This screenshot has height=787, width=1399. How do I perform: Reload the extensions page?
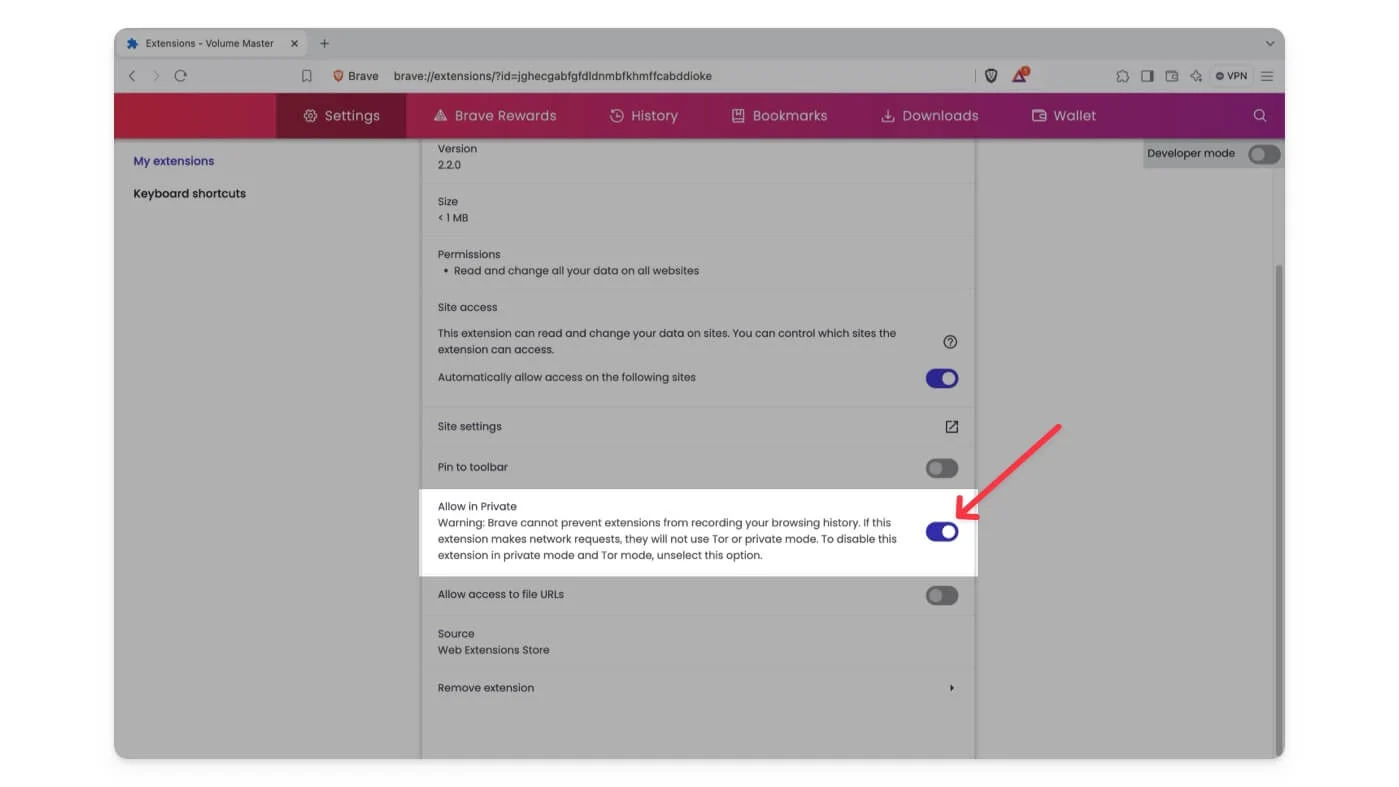[181, 76]
